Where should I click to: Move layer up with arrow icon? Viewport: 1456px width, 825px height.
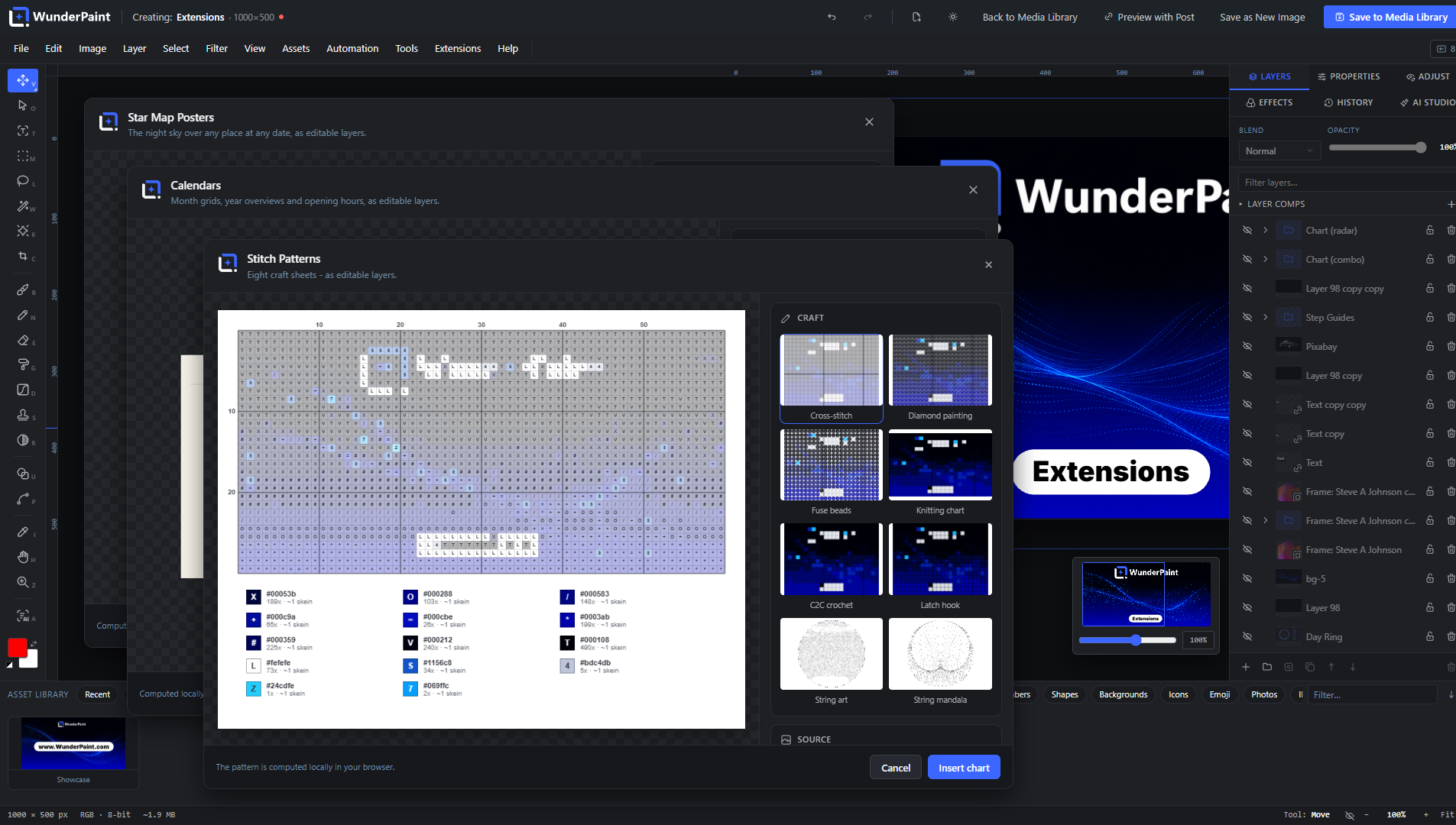1331,667
